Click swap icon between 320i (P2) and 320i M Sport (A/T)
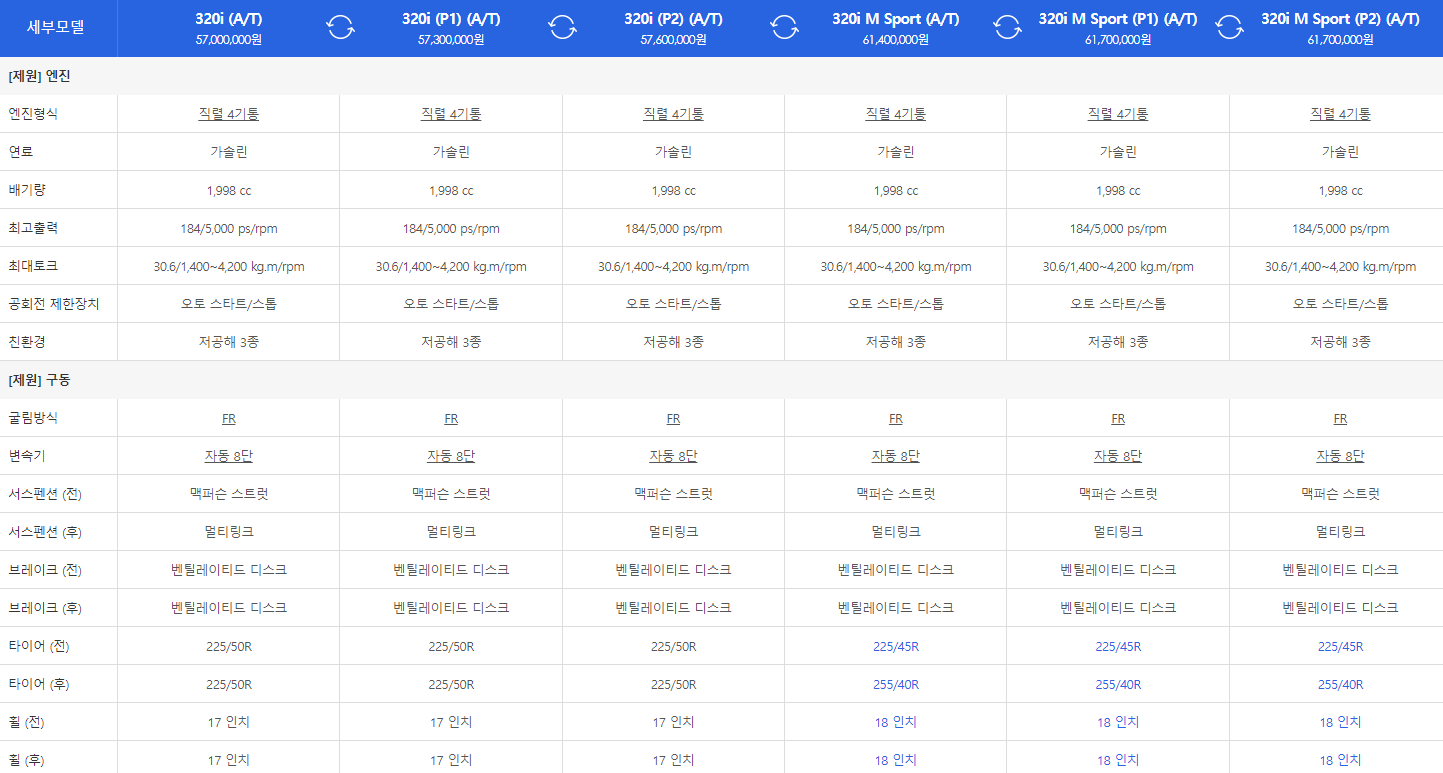This screenshot has width=1443, height=773. coord(785,28)
